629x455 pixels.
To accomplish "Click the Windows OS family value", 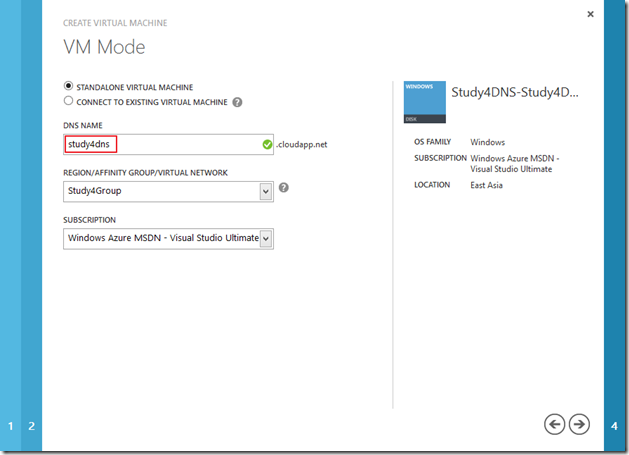I will click(x=487, y=142).
